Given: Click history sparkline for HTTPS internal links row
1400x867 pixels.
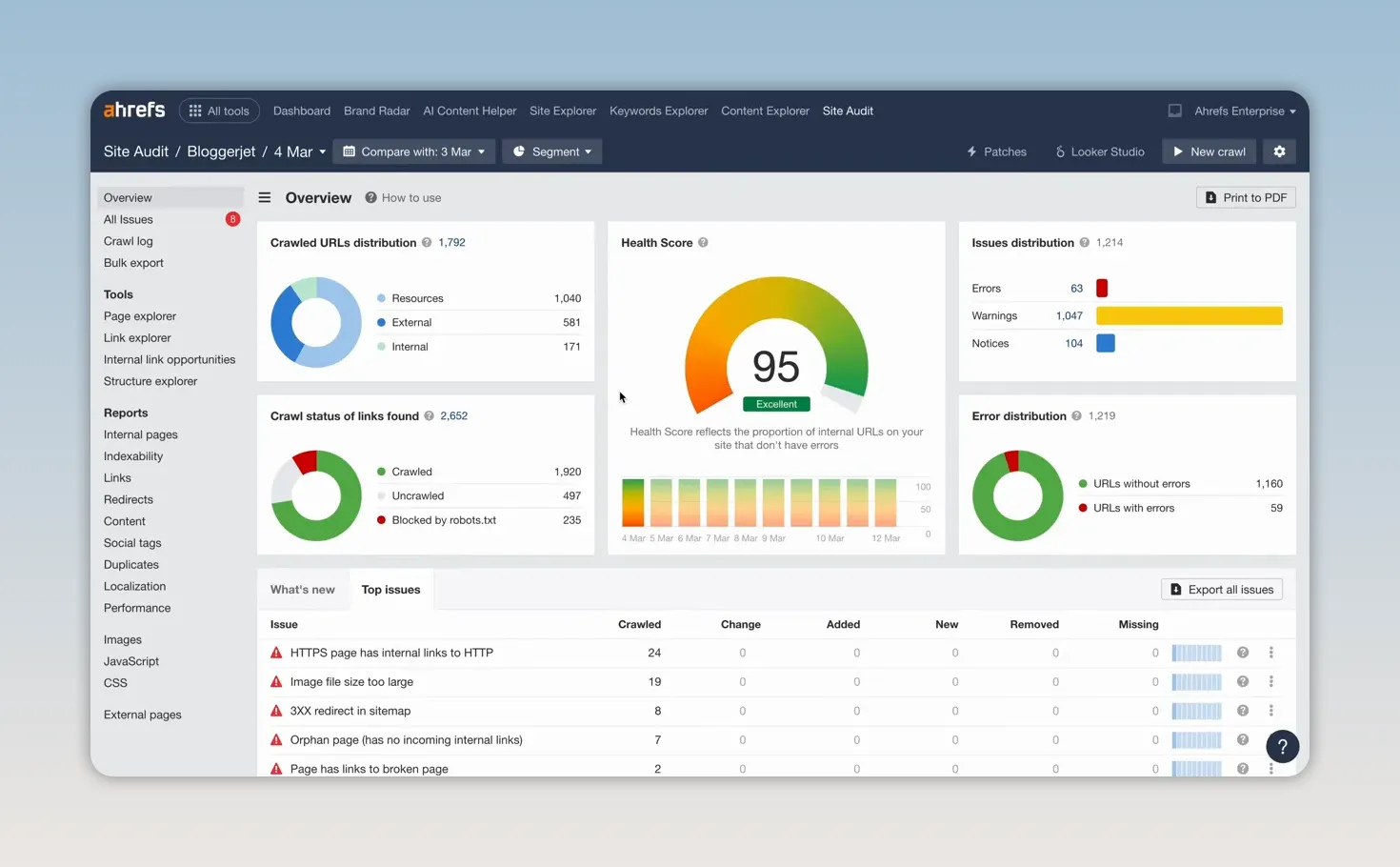Looking at the screenshot, I should point(1196,653).
